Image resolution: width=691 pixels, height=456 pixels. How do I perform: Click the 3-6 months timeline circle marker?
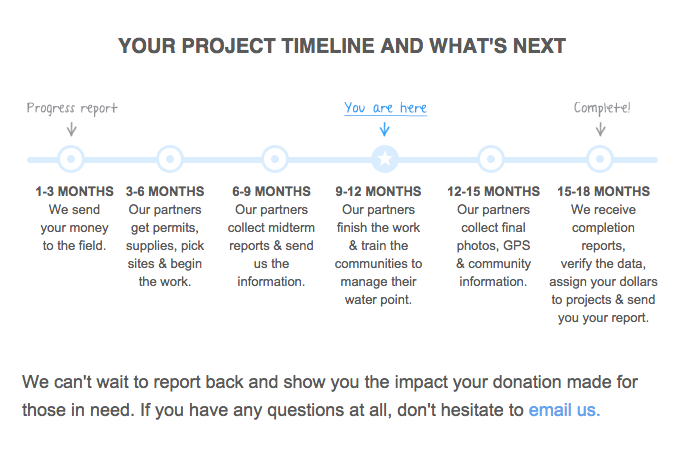170,159
